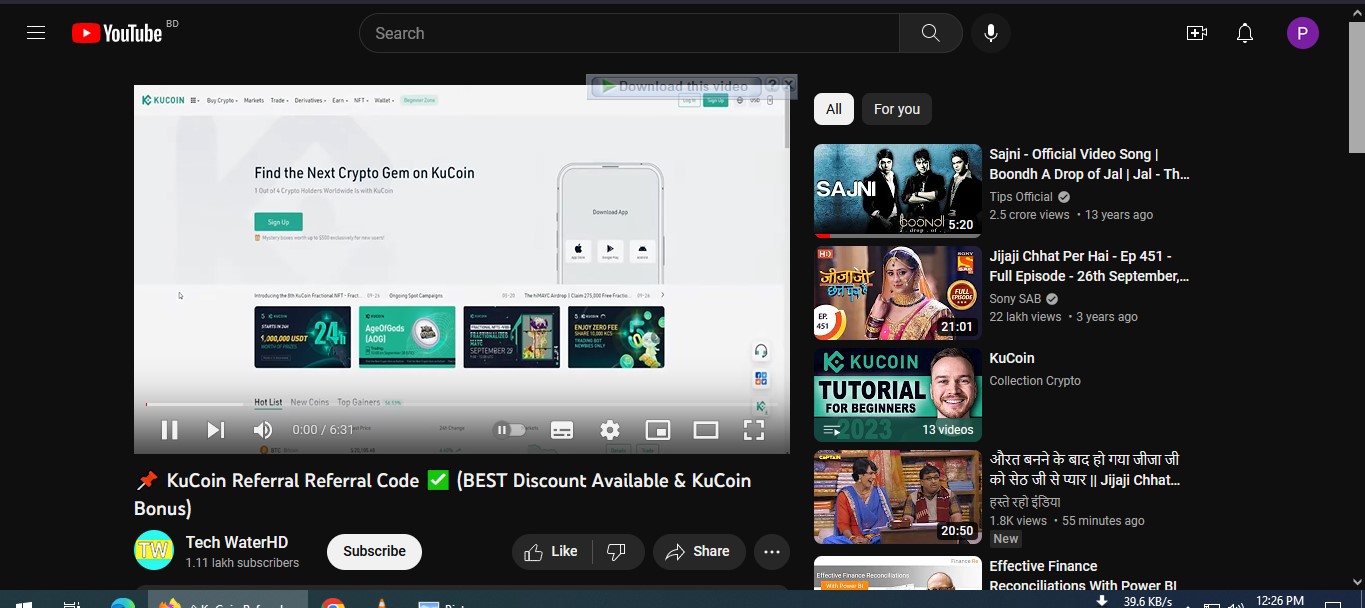Click inside the Search input field
Viewport: 1365px width, 608px height.
point(630,33)
